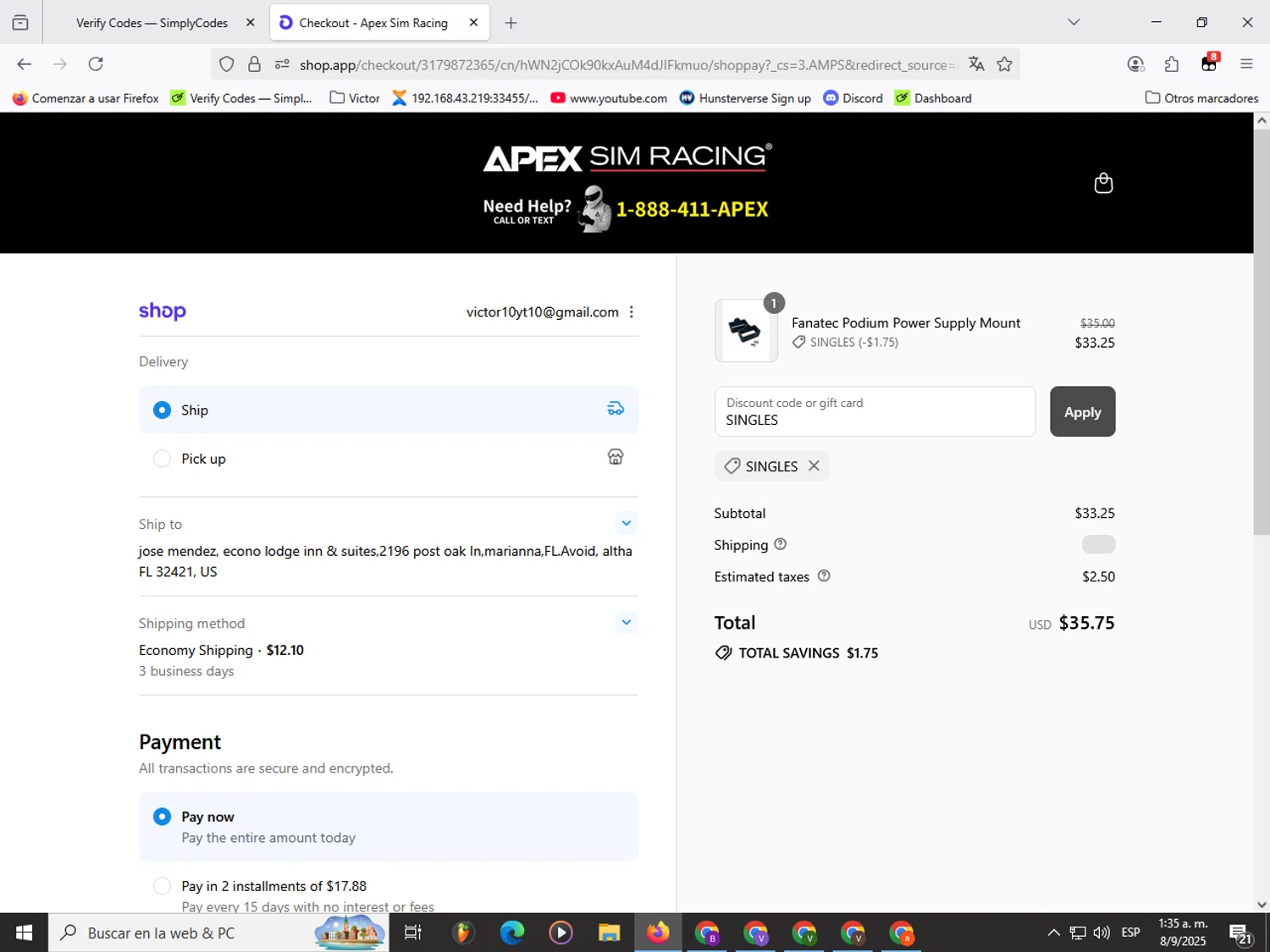Launch Microsoft Edge from taskbar
This screenshot has height=952, width=1270.
(512, 933)
